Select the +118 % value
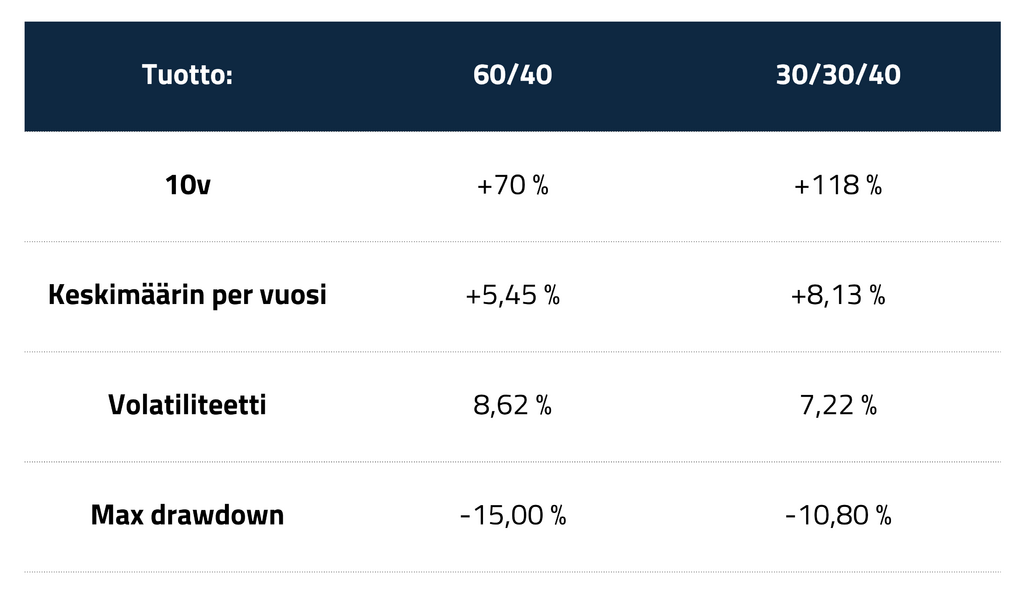Viewport: 1024px width, 609px height. point(838,186)
